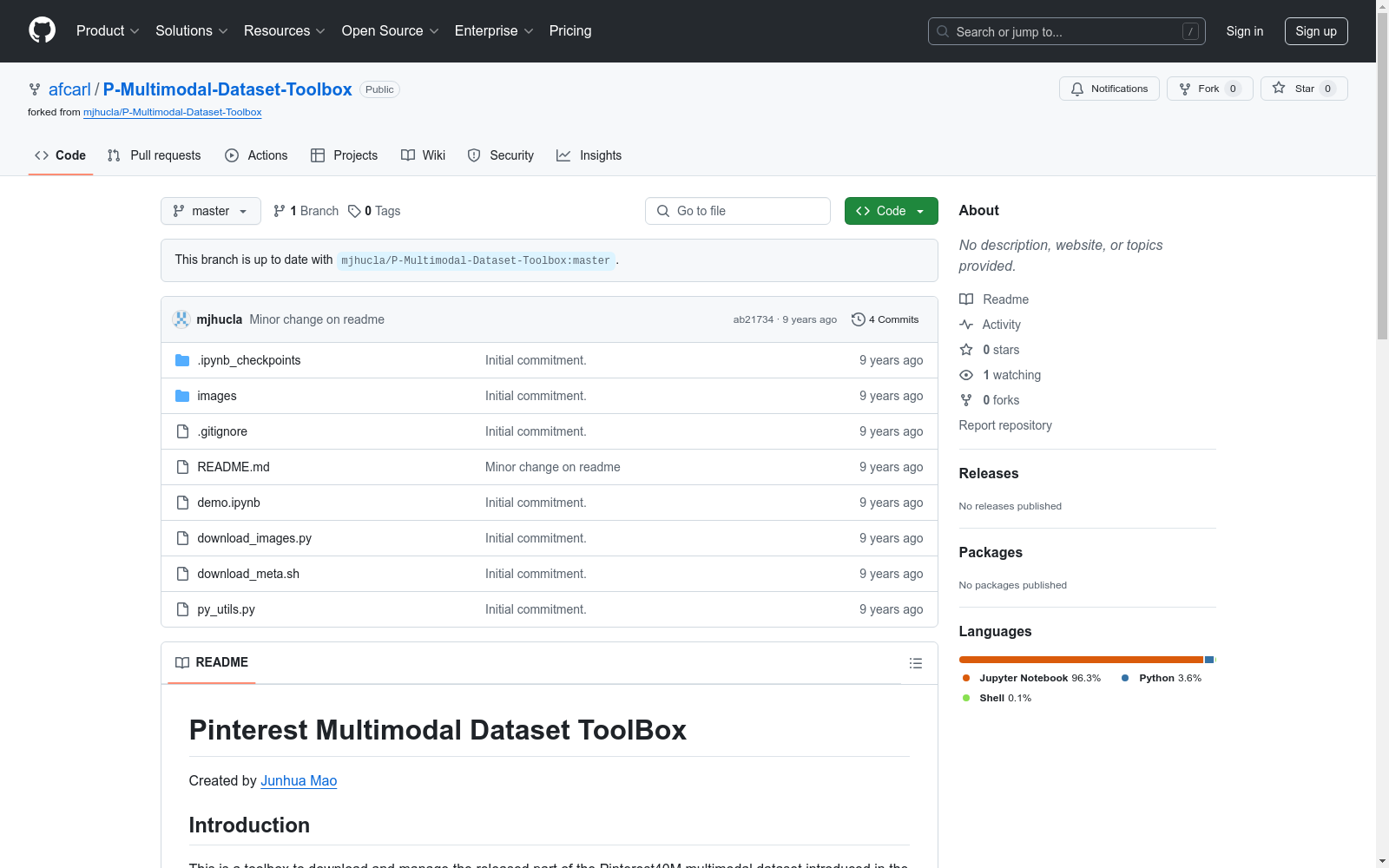The height and width of the screenshot is (868, 1389).
Task: Open the README outline list icon
Action: pyautogui.click(x=915, y=663)
